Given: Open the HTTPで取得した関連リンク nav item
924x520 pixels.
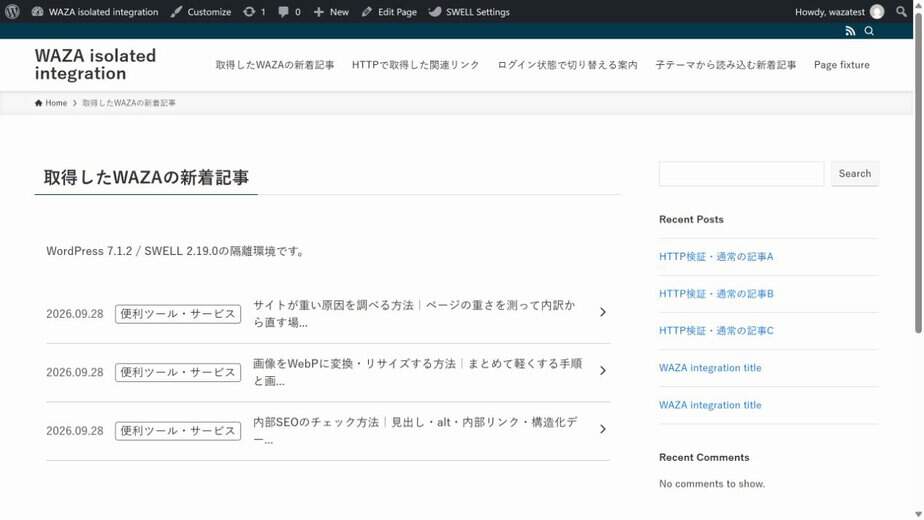Looking at the screenshot, I should (415, 65).
